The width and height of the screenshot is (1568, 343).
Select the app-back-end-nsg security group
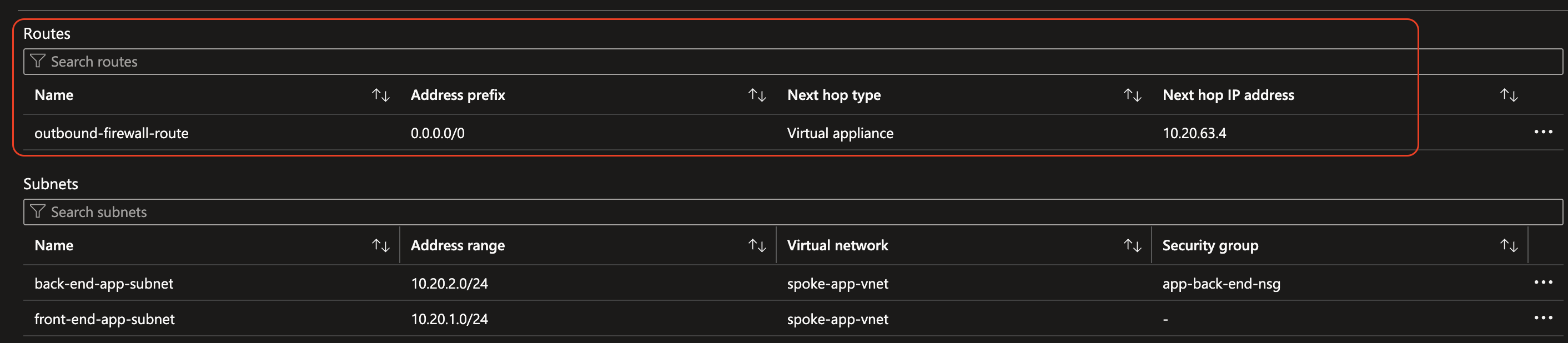[1221, 283]
